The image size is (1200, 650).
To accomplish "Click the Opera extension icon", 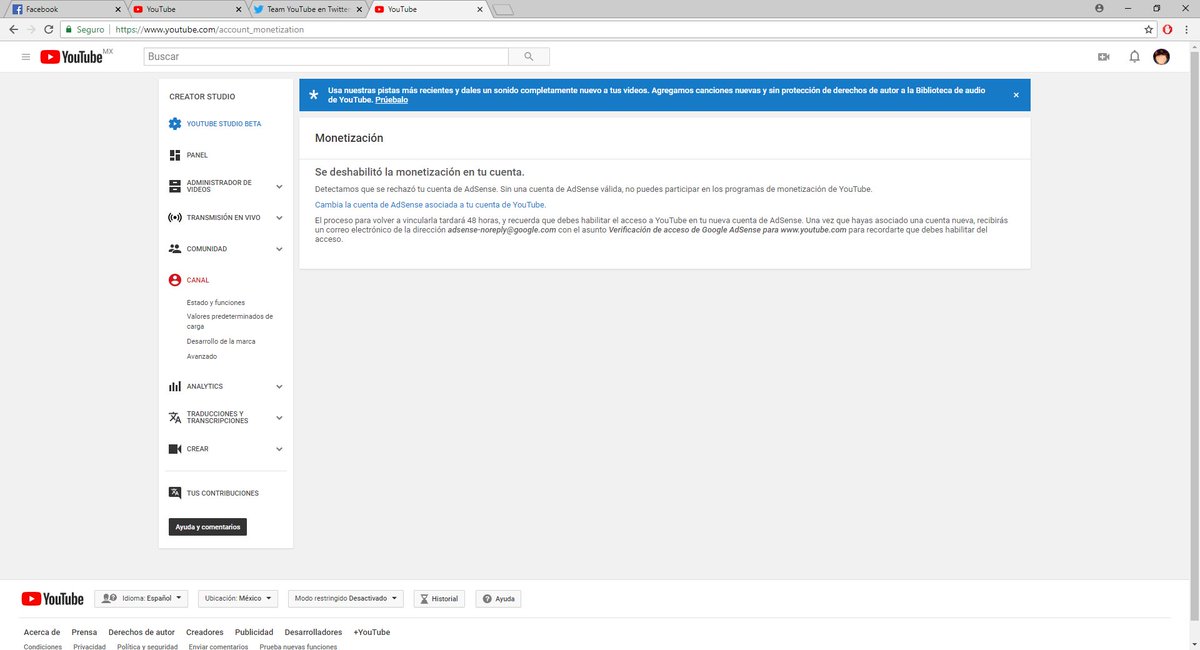I will 1168,30.
